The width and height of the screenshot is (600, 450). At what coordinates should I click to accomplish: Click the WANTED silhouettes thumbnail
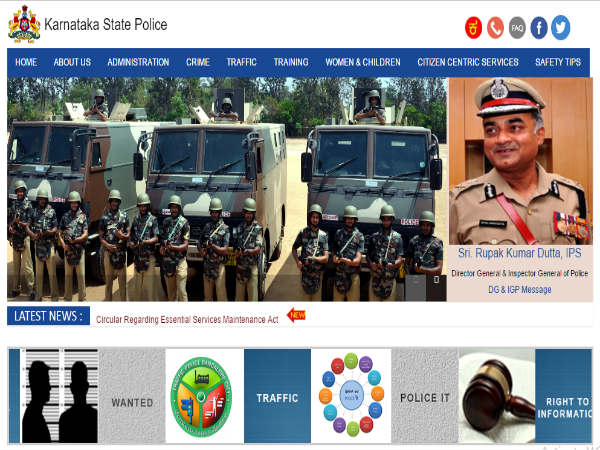click(59, 396)
